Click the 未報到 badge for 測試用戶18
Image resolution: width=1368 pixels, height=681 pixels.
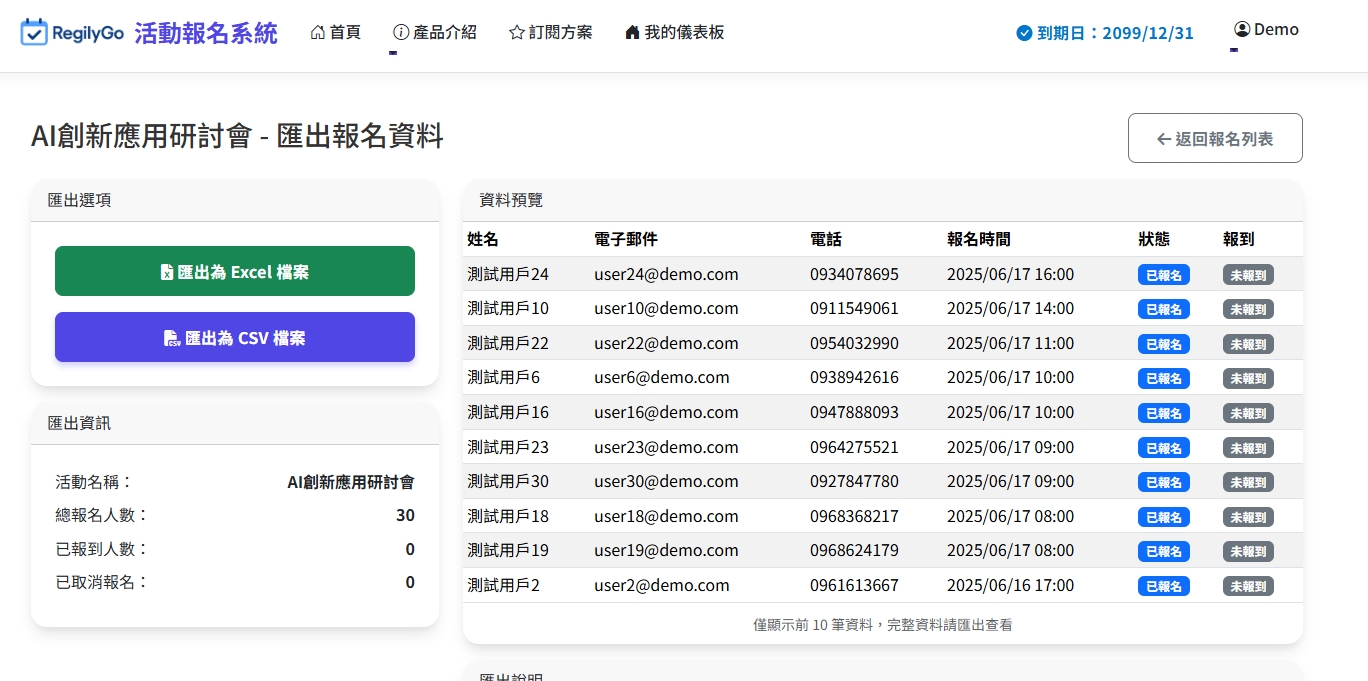(x=1248, y=517)
